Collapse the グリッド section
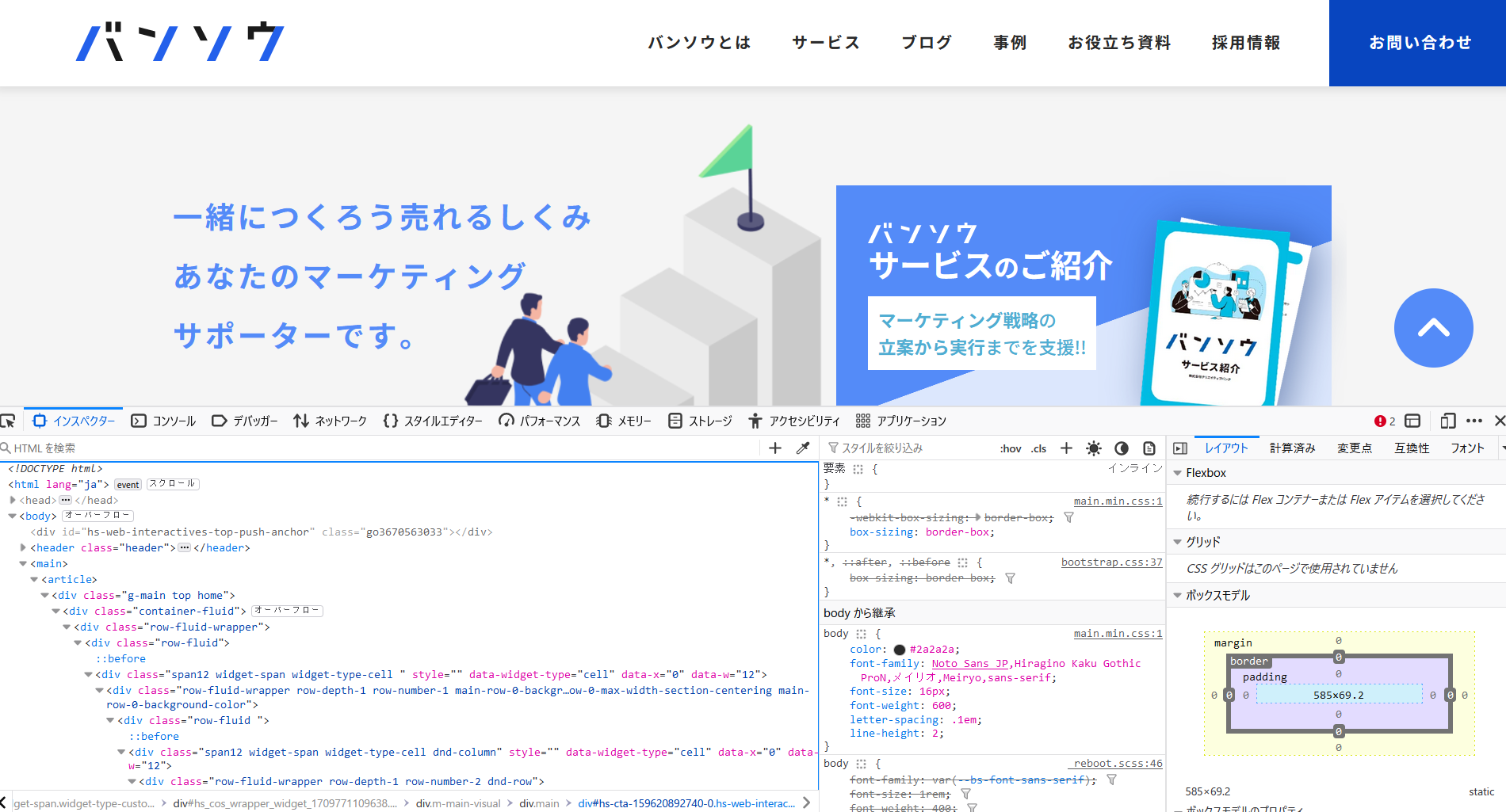The height and width of the screenshot is (812, 1506). (x=1178, y=542)
